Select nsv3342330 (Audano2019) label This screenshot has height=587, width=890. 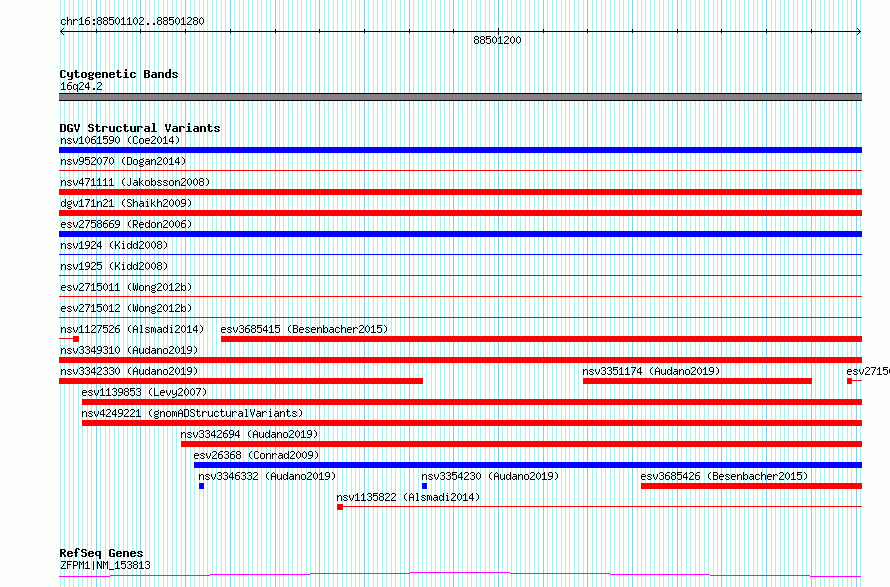[x=129, y=371]
